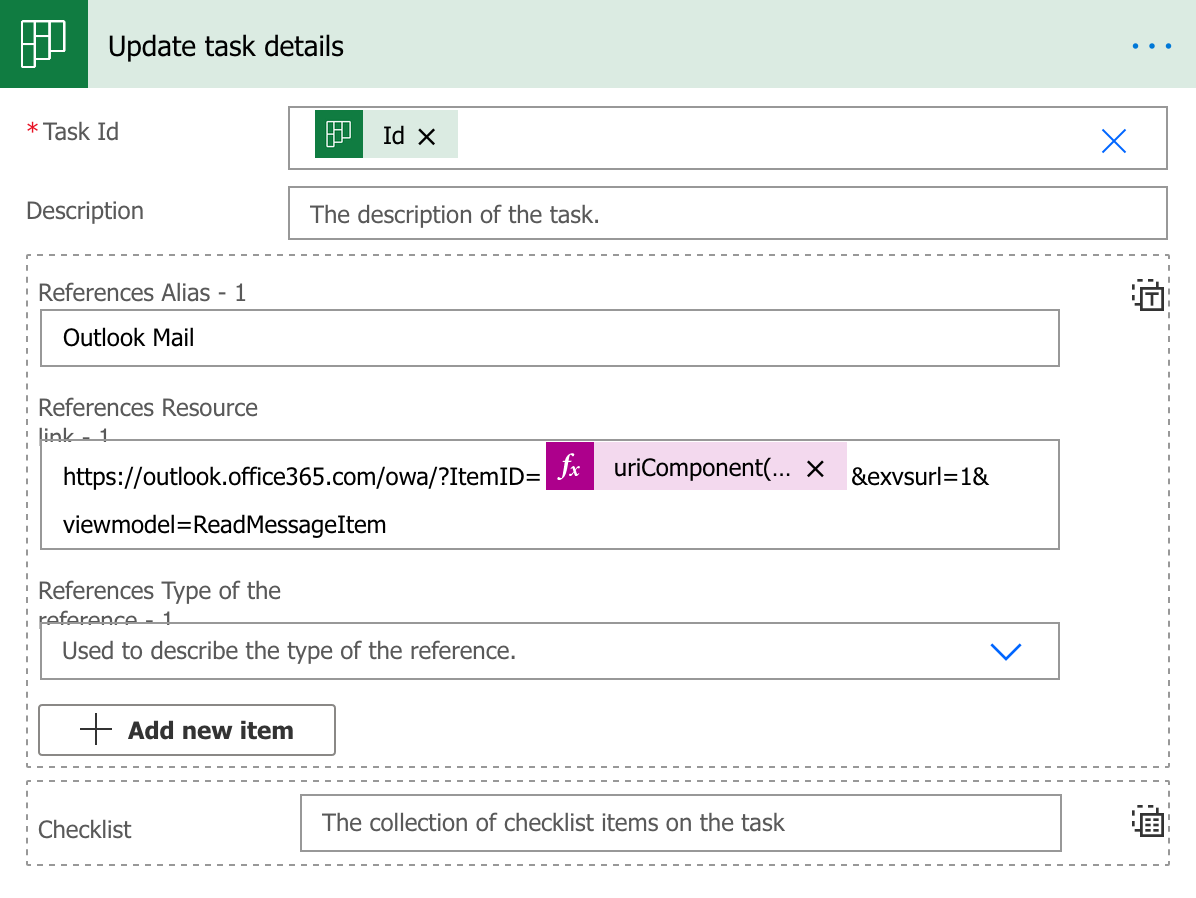This screenshot has width=1196, height=898.
Task: Click the Description input field
Action: coord(728,213)
